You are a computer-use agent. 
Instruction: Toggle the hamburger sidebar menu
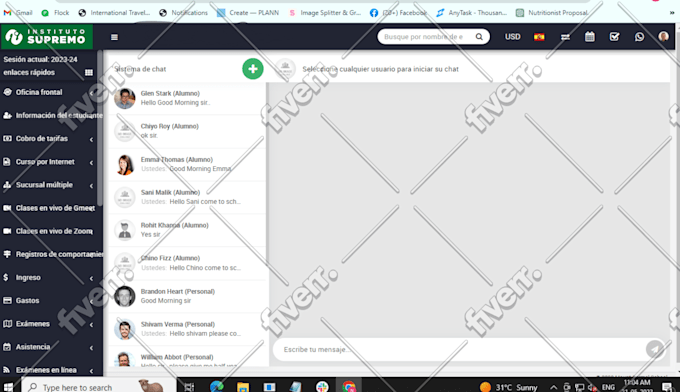point(114,37)
